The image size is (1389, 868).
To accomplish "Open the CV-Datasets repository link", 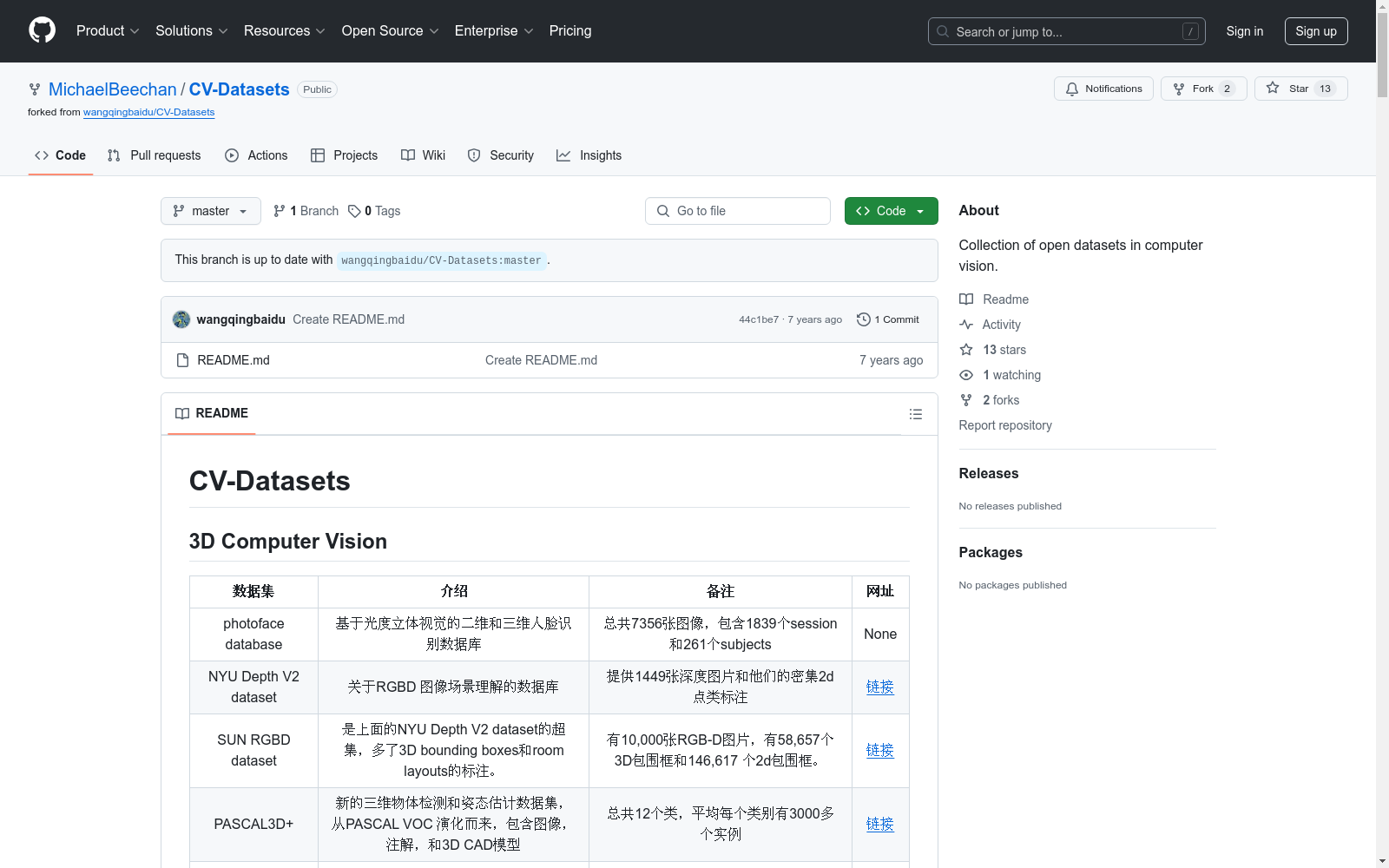I will [240, 89].
